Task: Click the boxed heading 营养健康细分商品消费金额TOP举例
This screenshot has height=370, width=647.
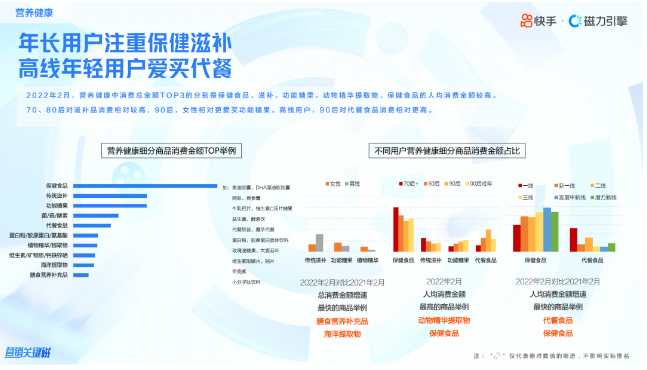Action: (171, 151)
